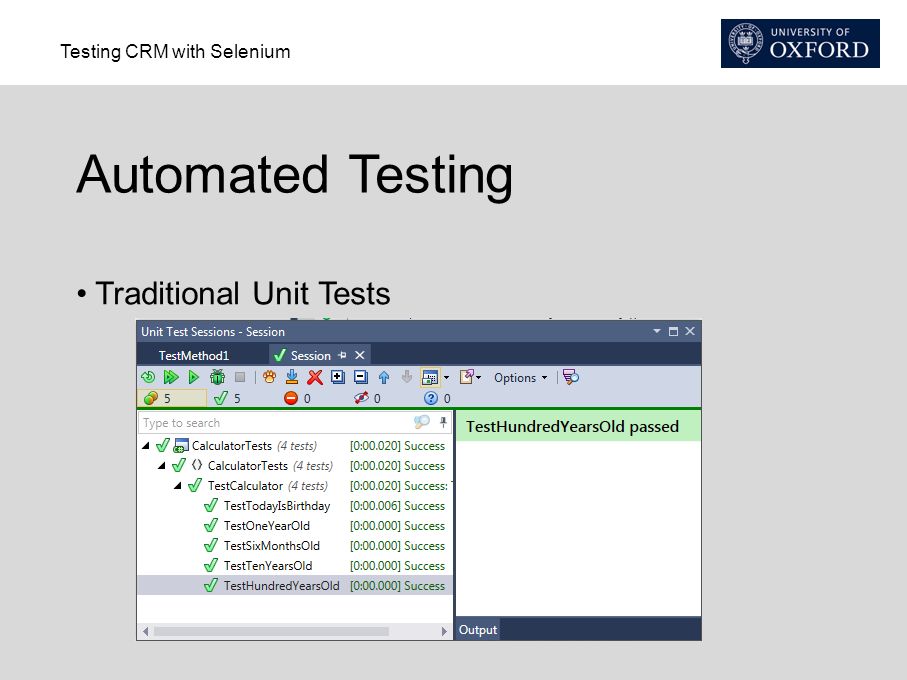The height and width of the screenshot is (680, 907).
Task: Click the pin icon beside search box
Action: pos(443,422)
